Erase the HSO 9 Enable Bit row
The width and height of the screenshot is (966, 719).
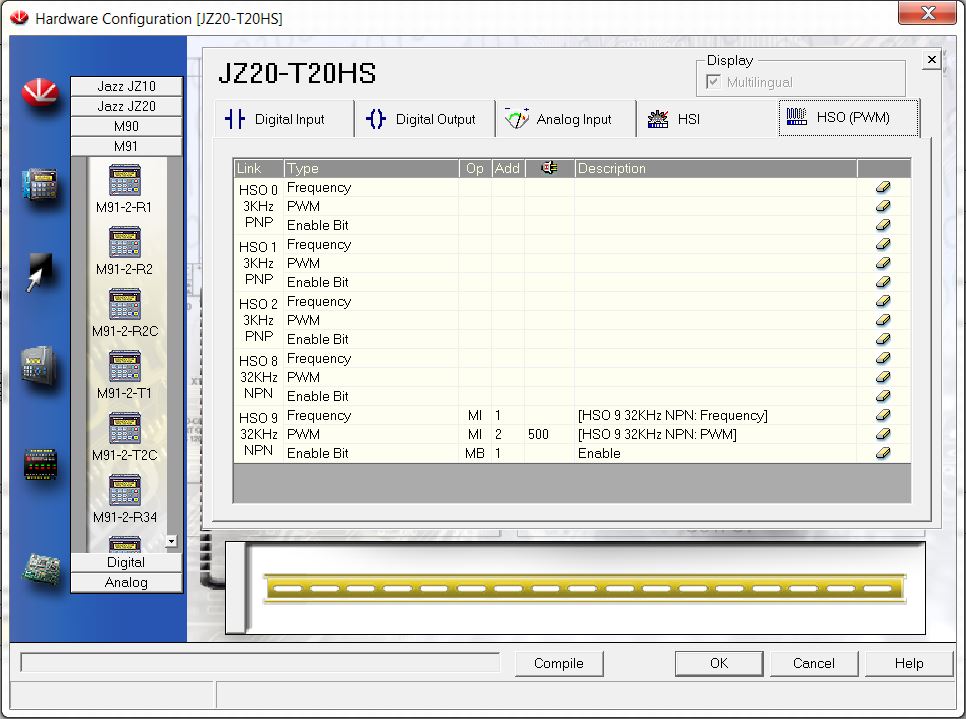883,453
